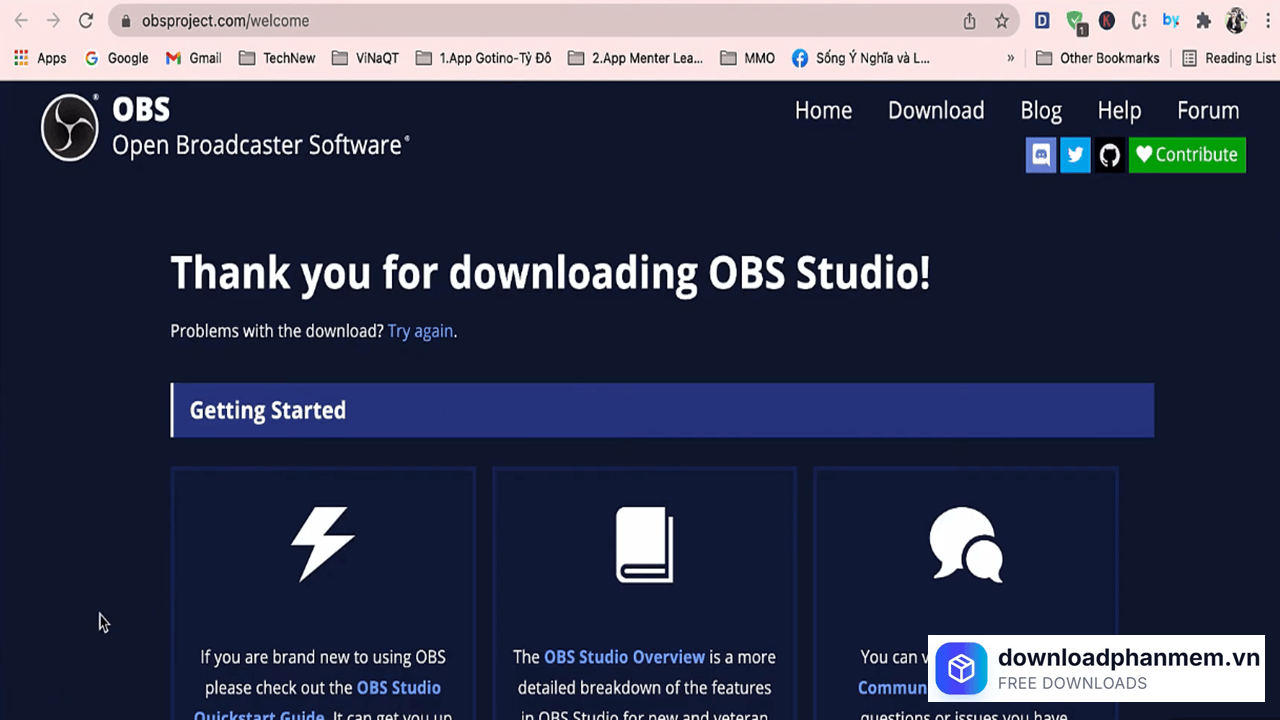The image size is (1280, 720).
Task: Open the MMO bookmark folder
Action: click(x=747, y=58)
